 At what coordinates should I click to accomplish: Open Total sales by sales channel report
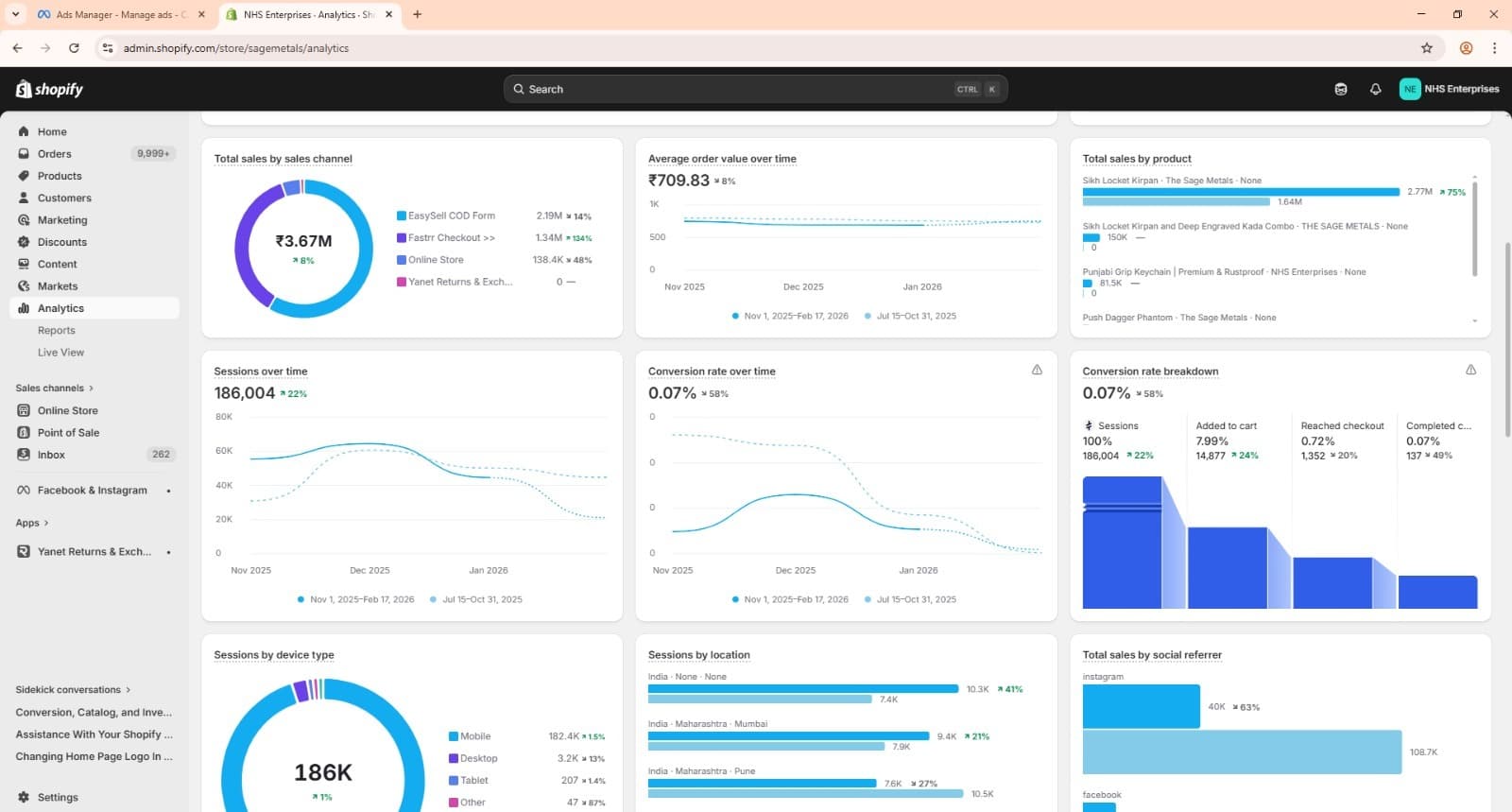(283, 159)
